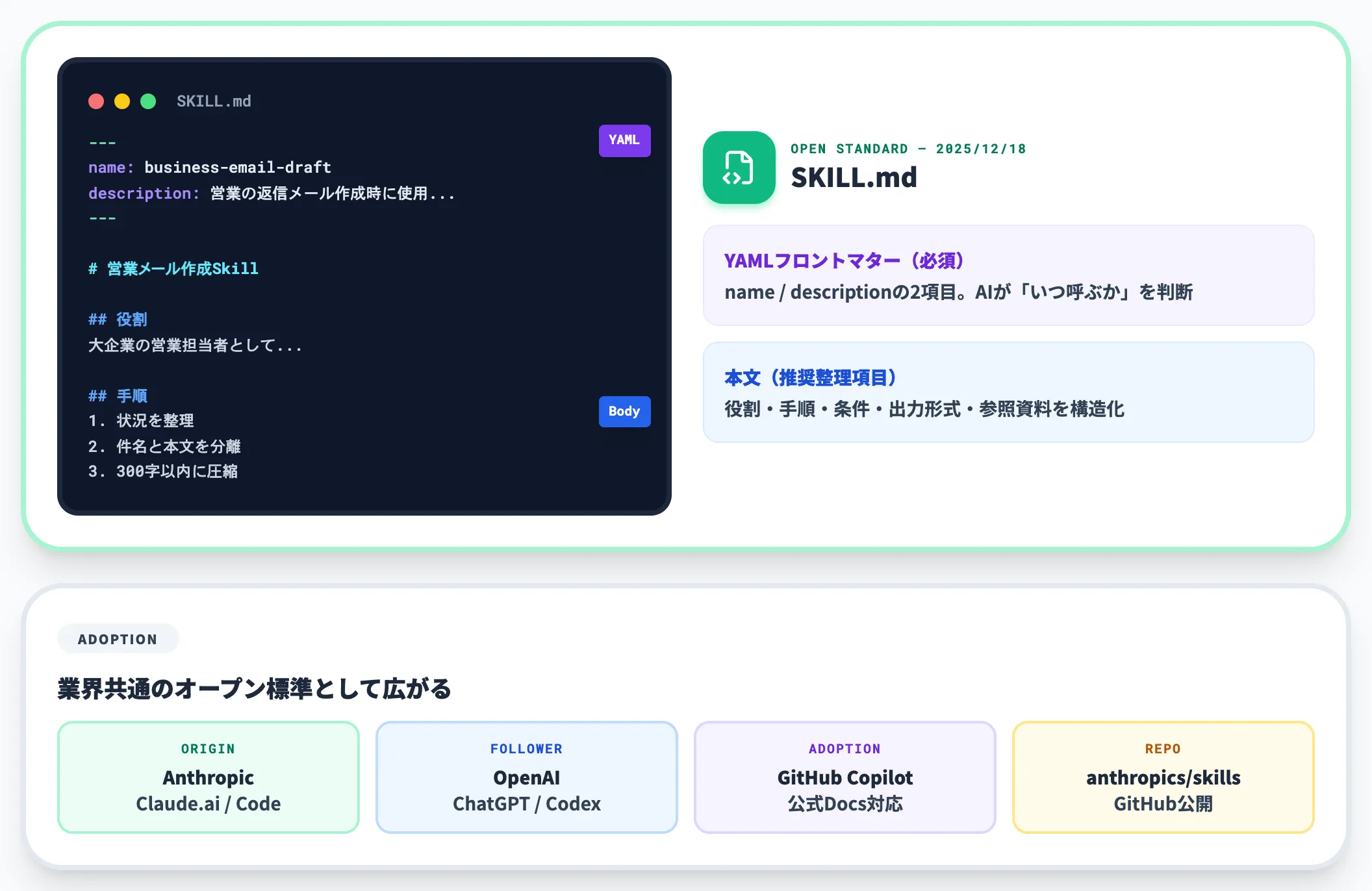Click the ## 役割 code heading
Viewport: 1372px width, 891px height.
[118, 320]
